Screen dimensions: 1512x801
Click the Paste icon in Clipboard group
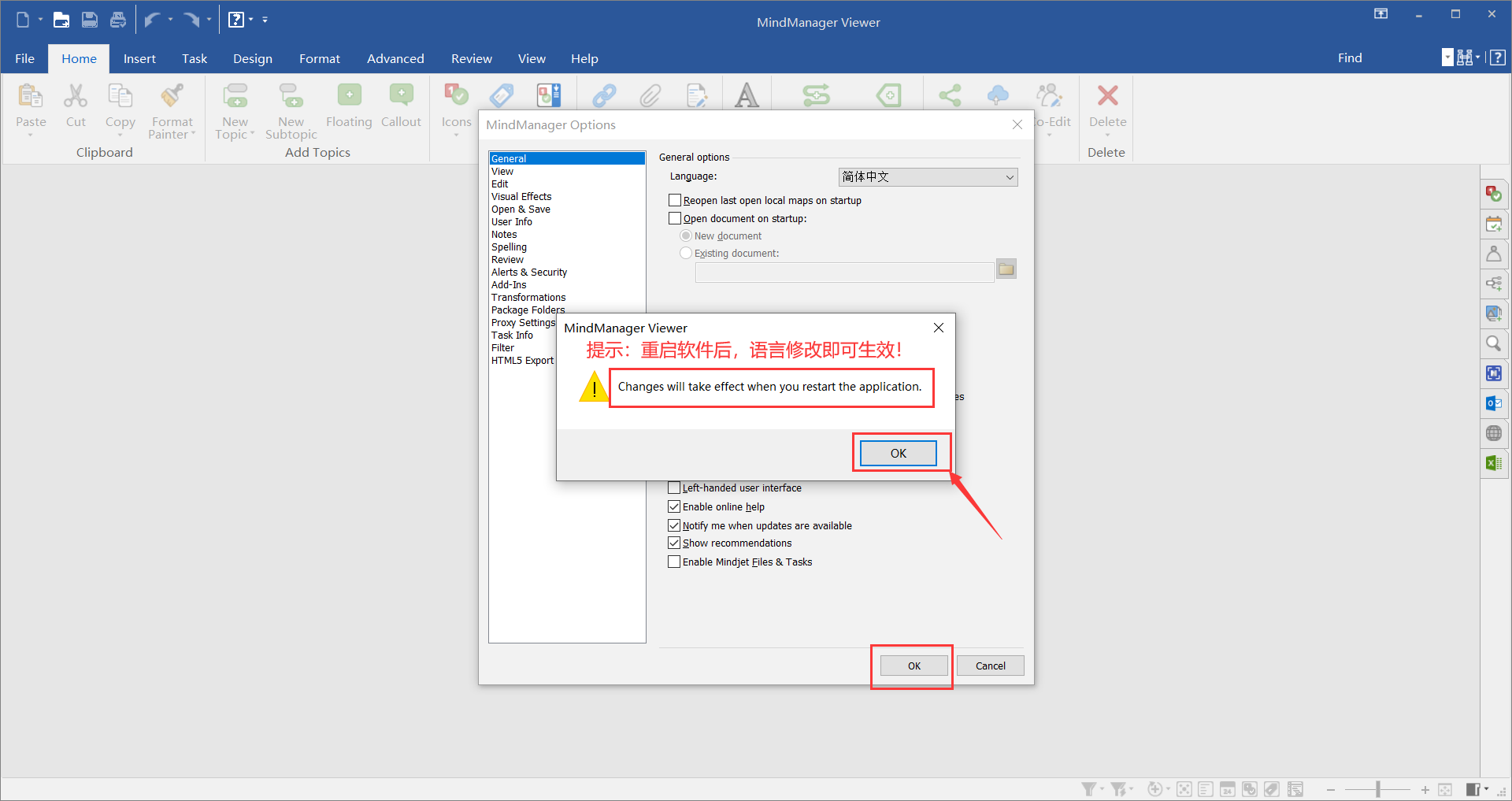click(31, 97)
